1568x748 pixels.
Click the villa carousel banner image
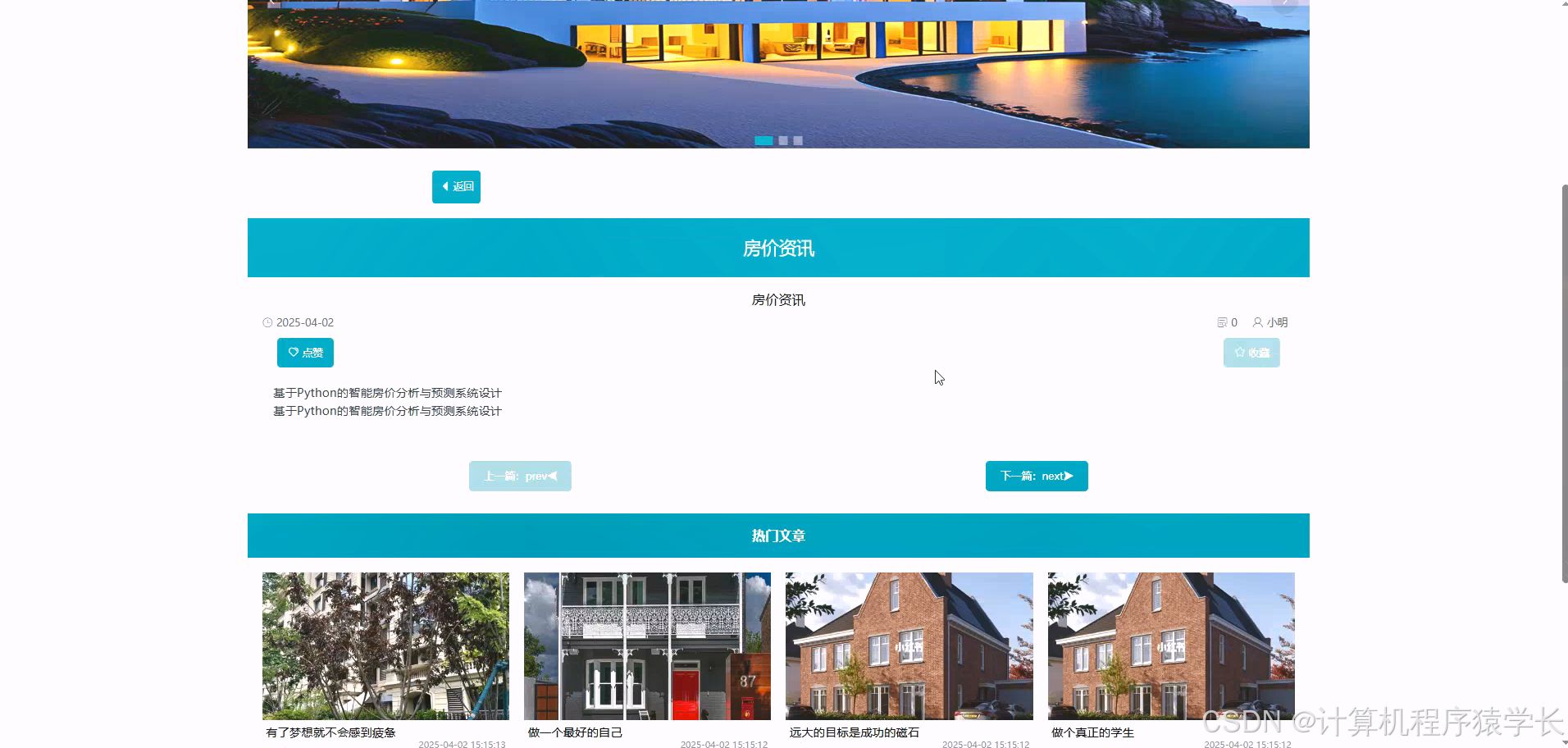pyautogui.click(x=778, y=74)
